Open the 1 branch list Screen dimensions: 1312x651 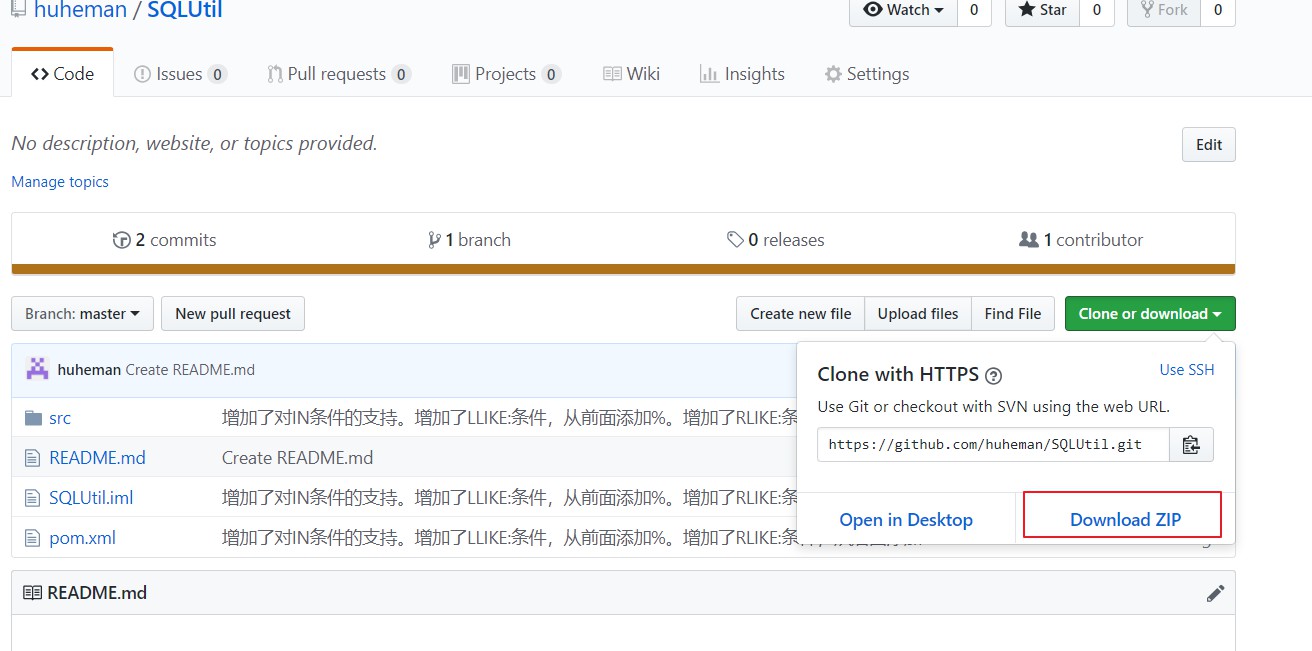pos(469,240)
